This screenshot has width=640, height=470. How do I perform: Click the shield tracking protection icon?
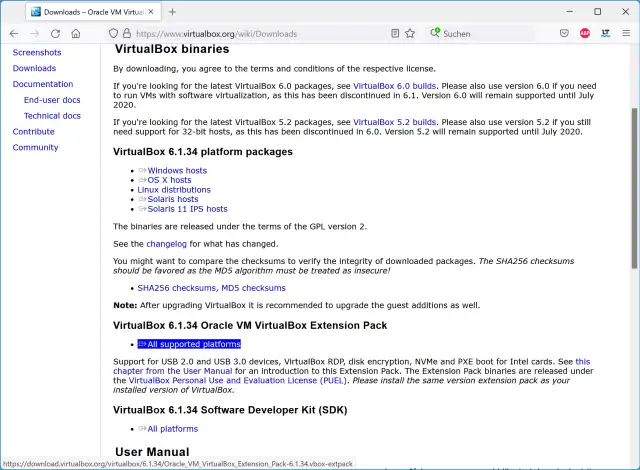coord(113,33)
